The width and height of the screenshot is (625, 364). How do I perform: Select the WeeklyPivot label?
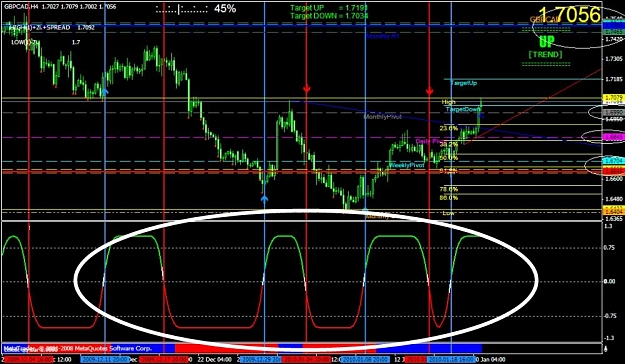pyautogui.click(x=407, y=165)
